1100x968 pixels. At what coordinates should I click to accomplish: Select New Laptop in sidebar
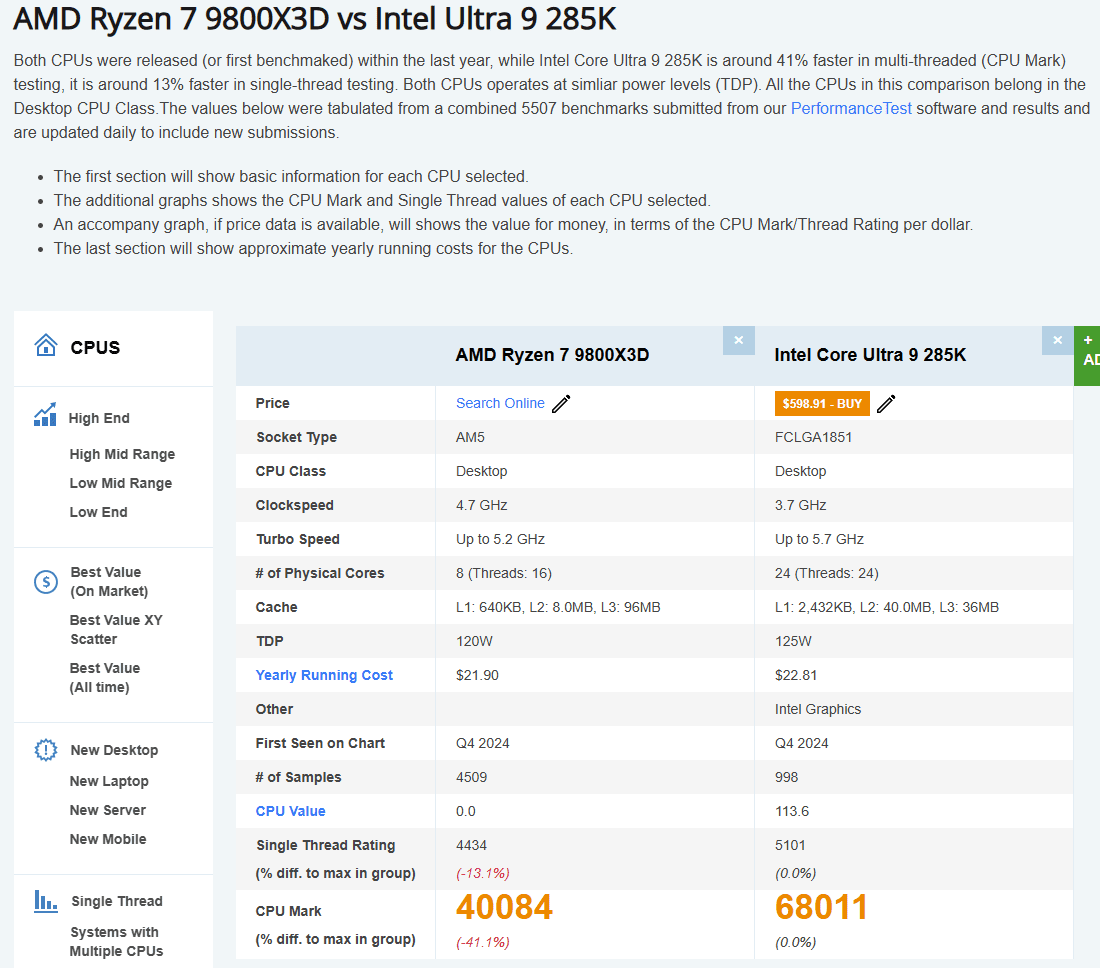tap(109, 781)
